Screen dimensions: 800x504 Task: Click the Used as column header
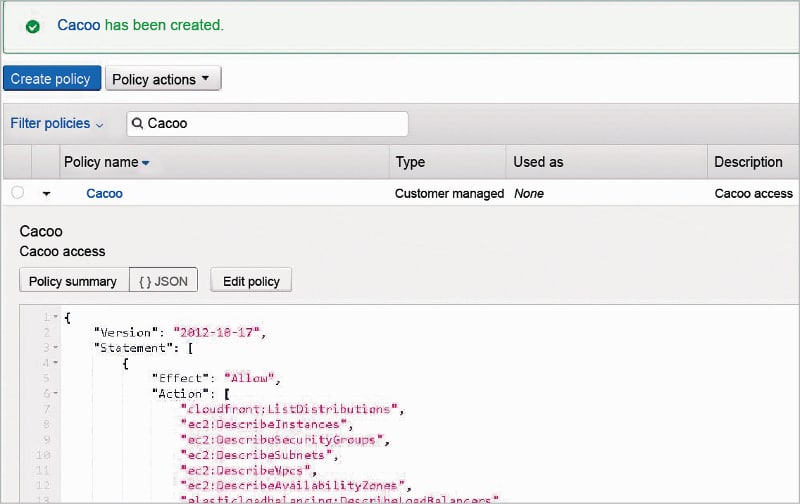[538, 162]
